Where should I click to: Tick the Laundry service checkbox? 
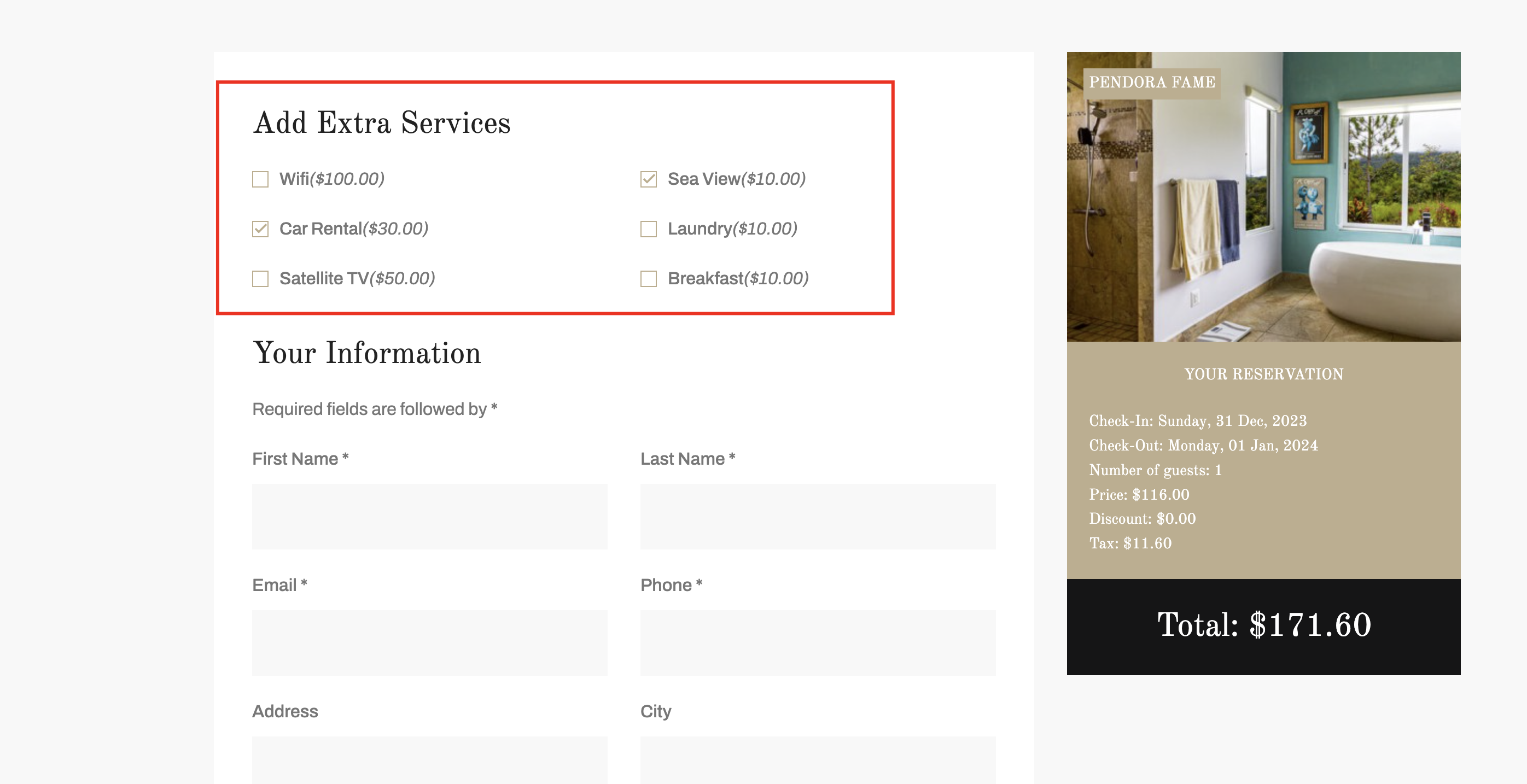pos(649,229)
